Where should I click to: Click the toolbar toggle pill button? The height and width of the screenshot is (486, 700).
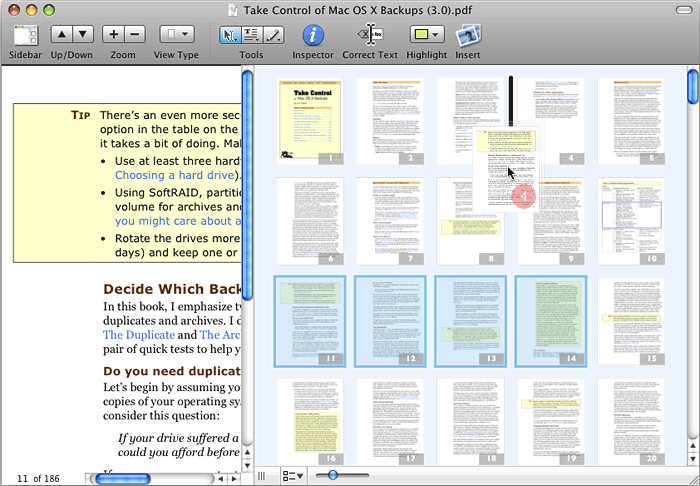(x=684, y=10)
